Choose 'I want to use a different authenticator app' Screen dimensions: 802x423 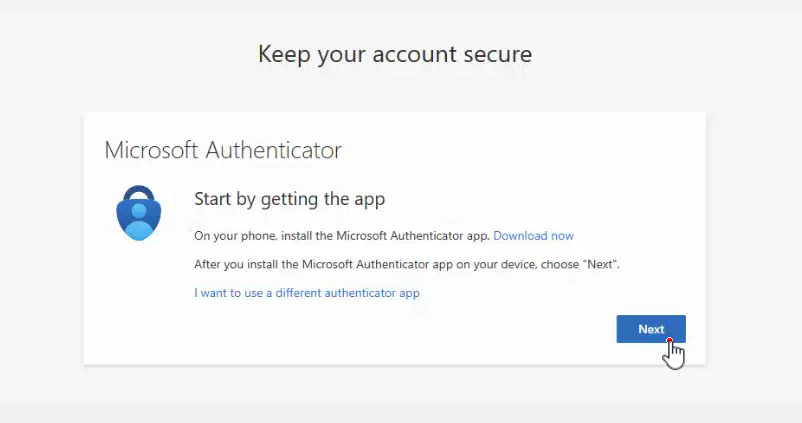pyautogui.click(x=307, y=293)
